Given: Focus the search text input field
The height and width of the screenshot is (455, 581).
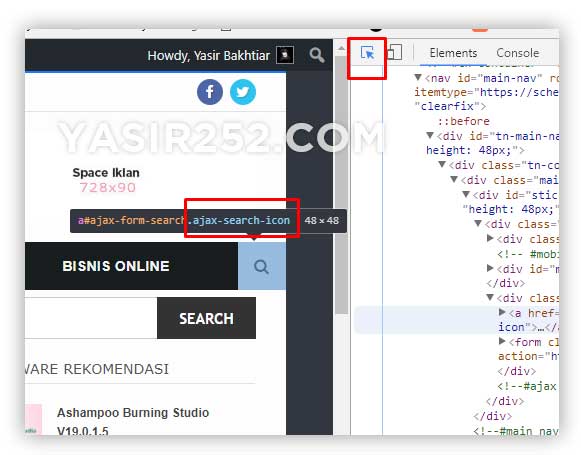Looking at the screenshot, I should click(91, 318).
